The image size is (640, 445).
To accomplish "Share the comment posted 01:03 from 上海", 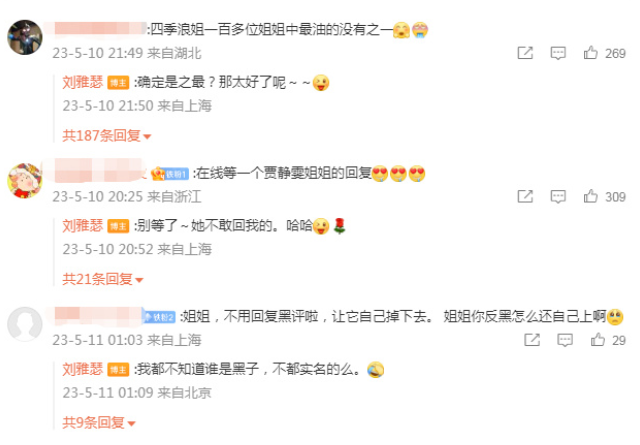I will coord(532,340).
